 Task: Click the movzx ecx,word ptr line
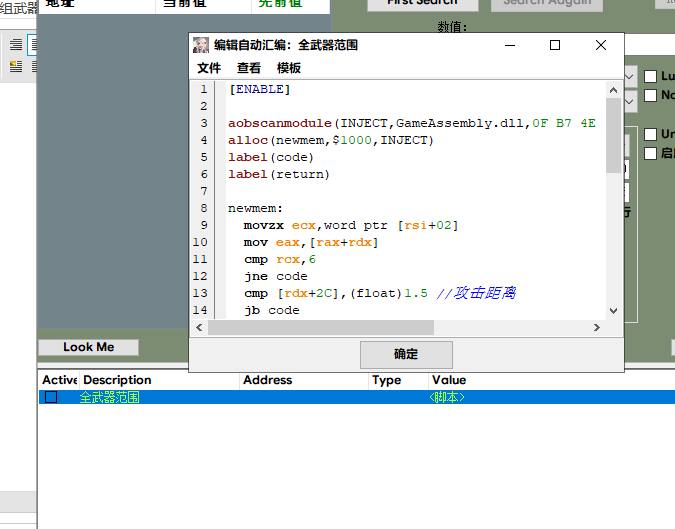(x=351, y=225)
